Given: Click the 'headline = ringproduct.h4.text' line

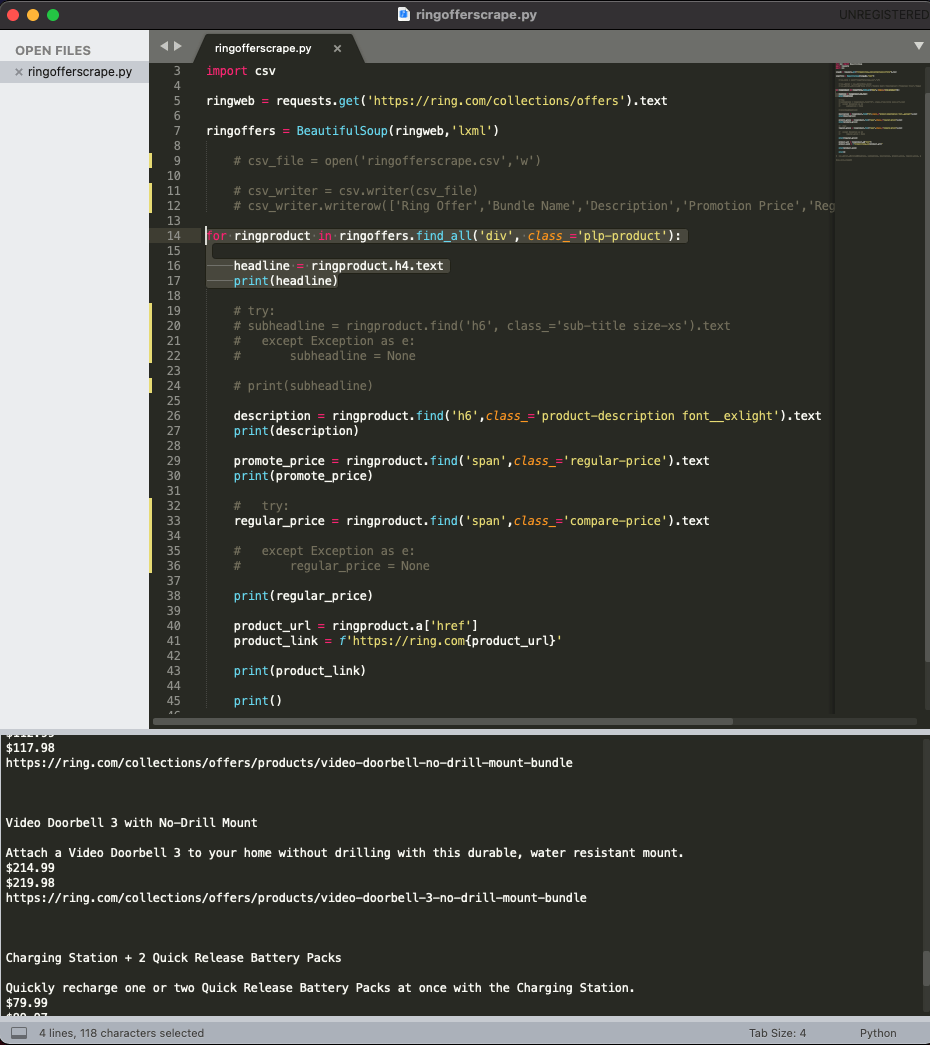Looking at the screenshot, I should (338, 266).
